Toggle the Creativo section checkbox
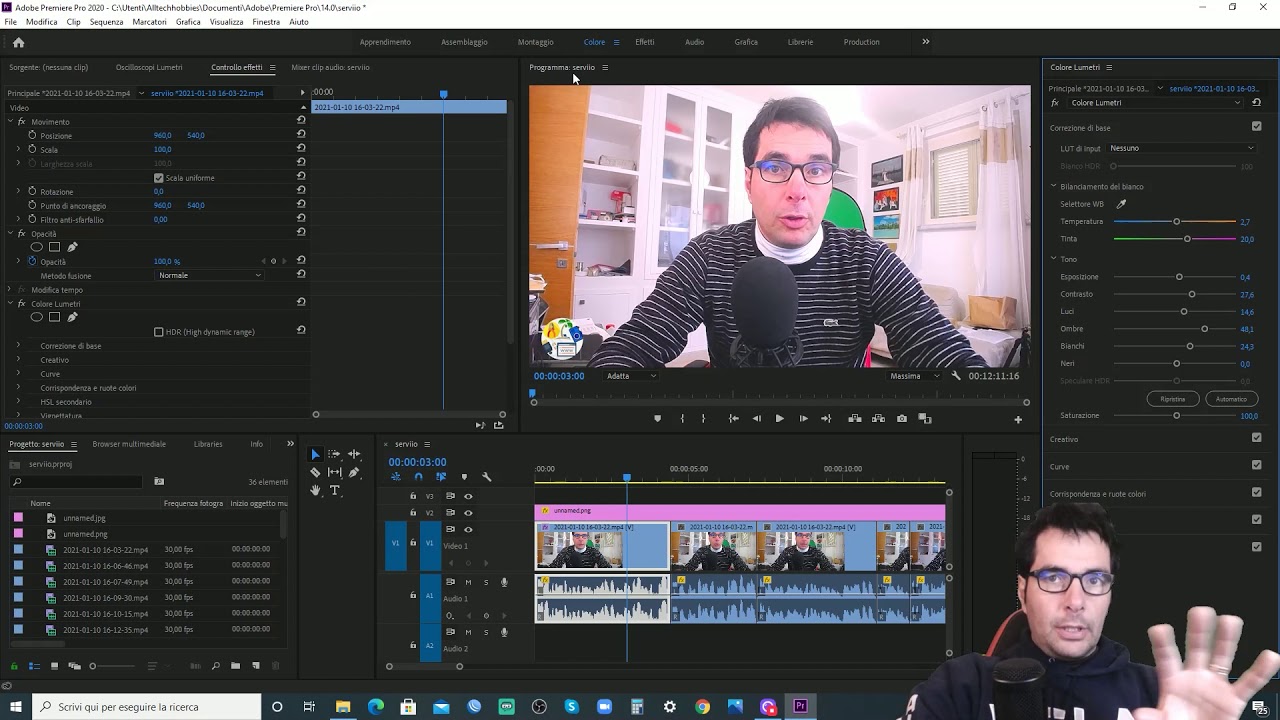Viewport: 1280px width, 720px height. 1256,438
